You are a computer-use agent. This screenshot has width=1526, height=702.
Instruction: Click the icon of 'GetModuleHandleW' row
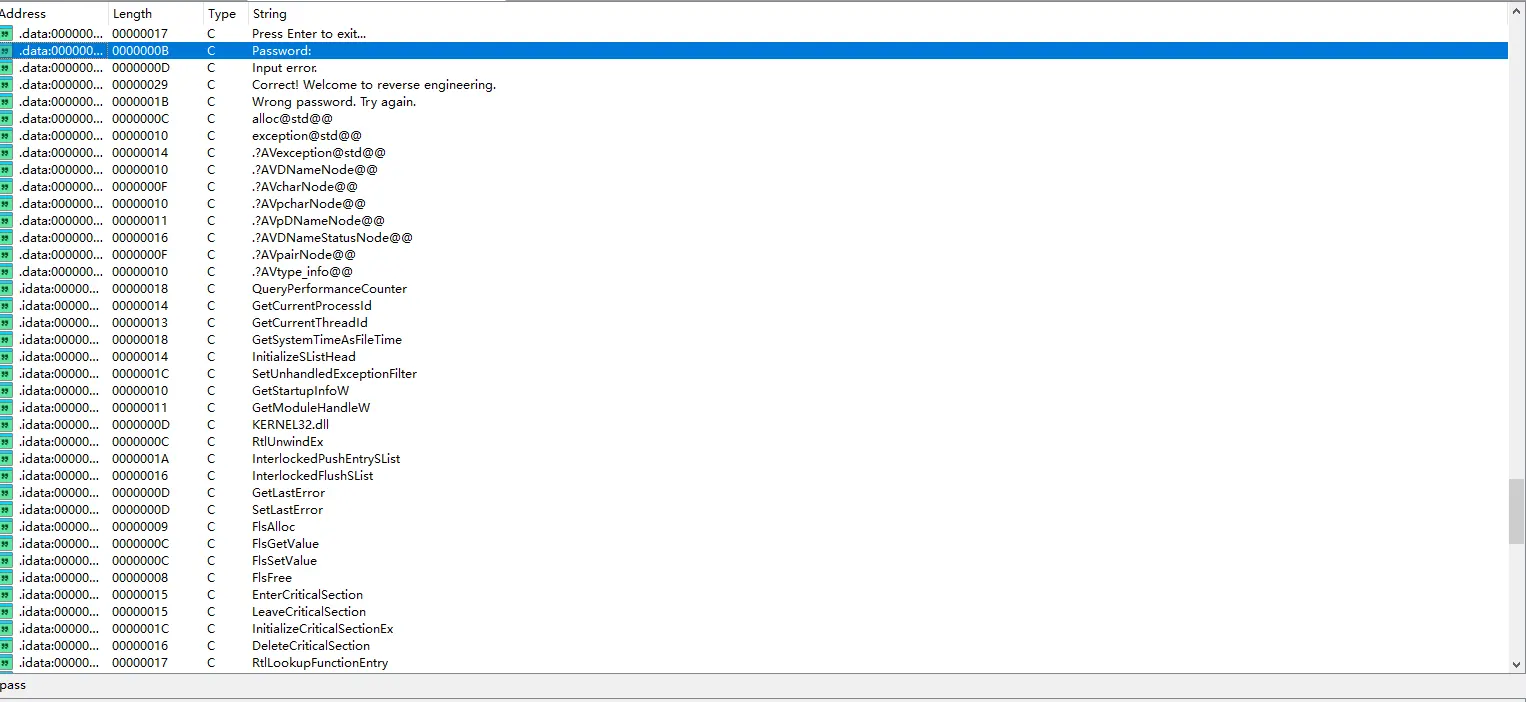pyautogui.click(x=6, y=408)
